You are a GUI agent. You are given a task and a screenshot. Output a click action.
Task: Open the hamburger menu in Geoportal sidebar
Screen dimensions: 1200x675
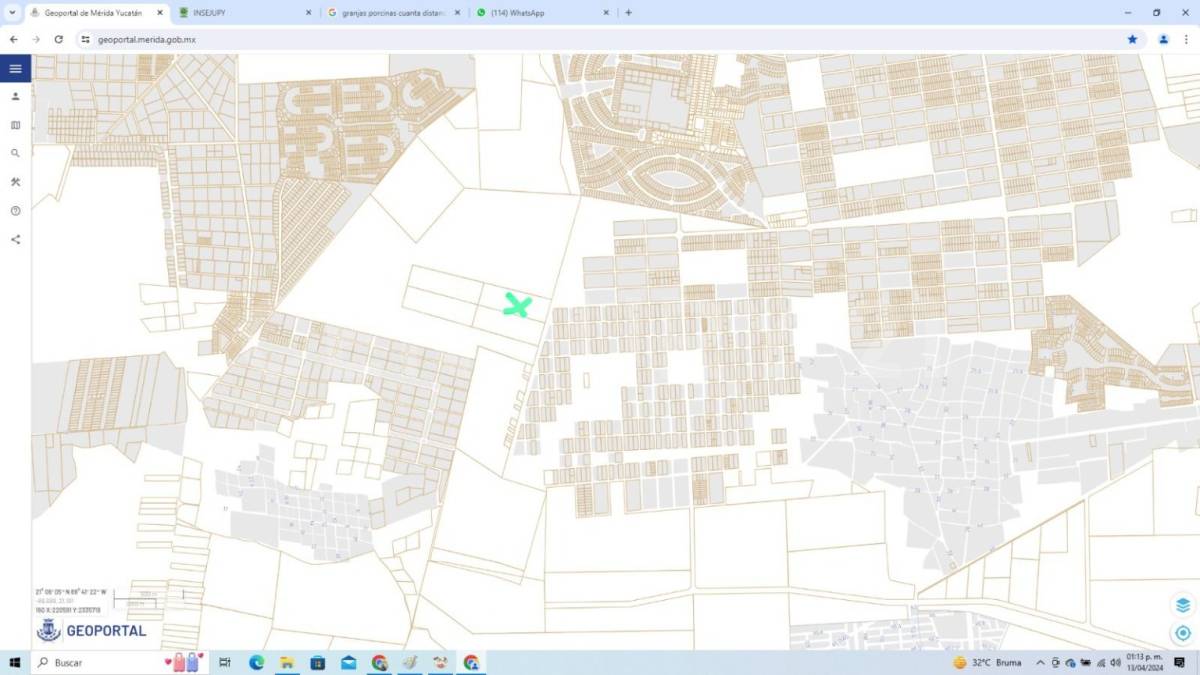pyautogui.click(x=15, y=69)
